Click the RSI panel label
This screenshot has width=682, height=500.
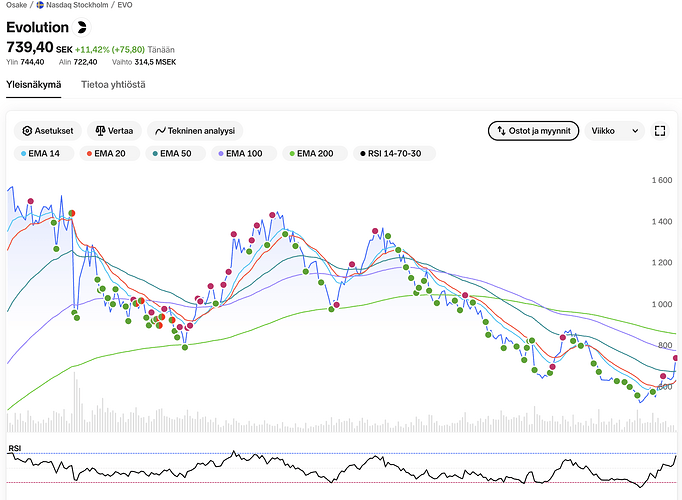tap(14, 448)
